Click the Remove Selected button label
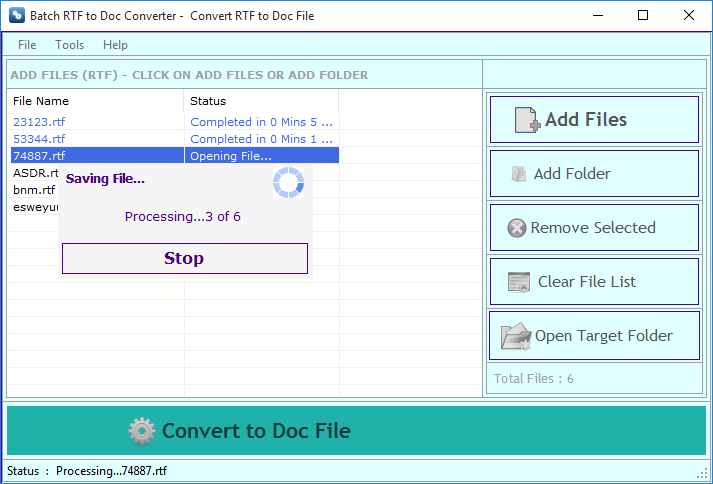Screen dimensions: 713x484 pyautogui.click(x=593, y=228)
